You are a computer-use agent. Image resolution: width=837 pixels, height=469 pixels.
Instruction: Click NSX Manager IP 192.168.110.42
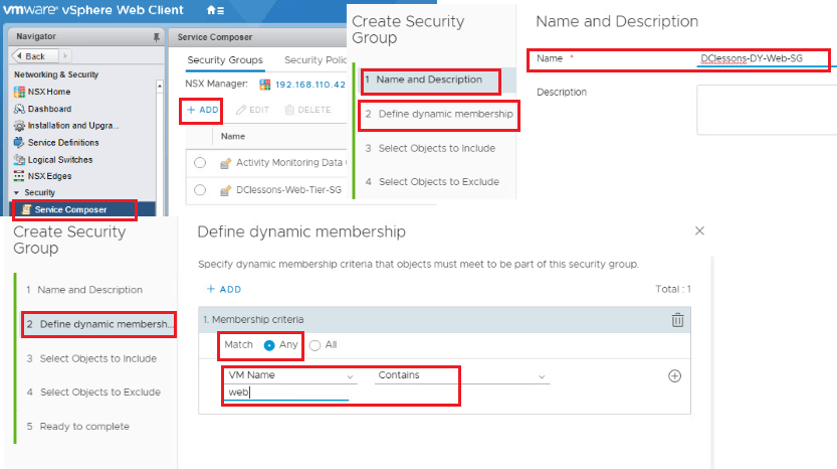(x=310, y=84)
